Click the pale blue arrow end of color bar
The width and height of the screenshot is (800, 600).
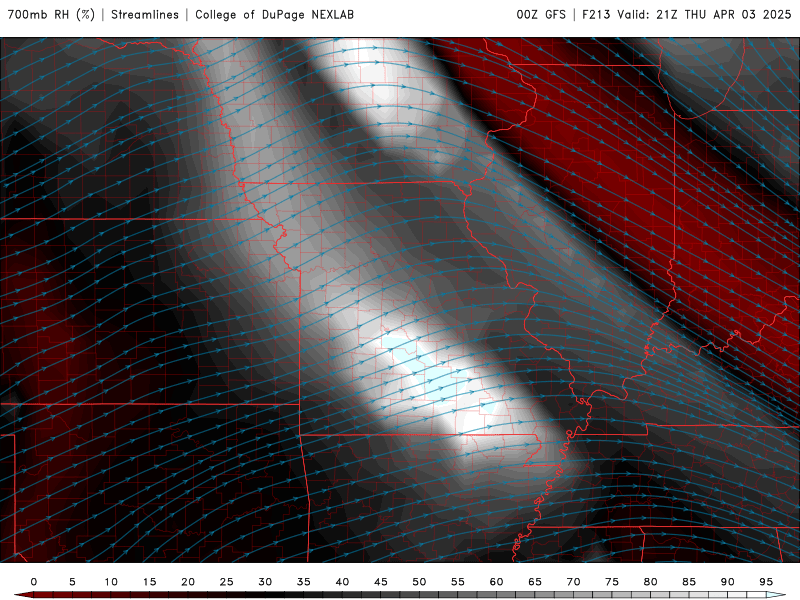(x=776, y=595)
